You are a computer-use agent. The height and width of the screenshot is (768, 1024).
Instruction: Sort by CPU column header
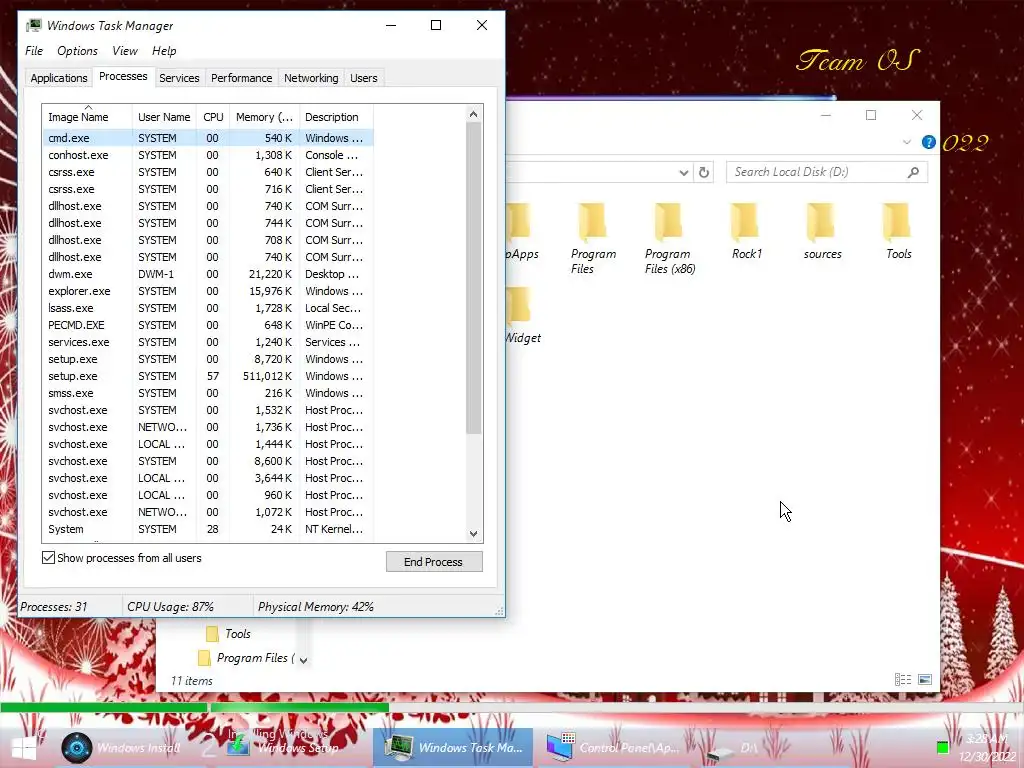coord(213,117)
